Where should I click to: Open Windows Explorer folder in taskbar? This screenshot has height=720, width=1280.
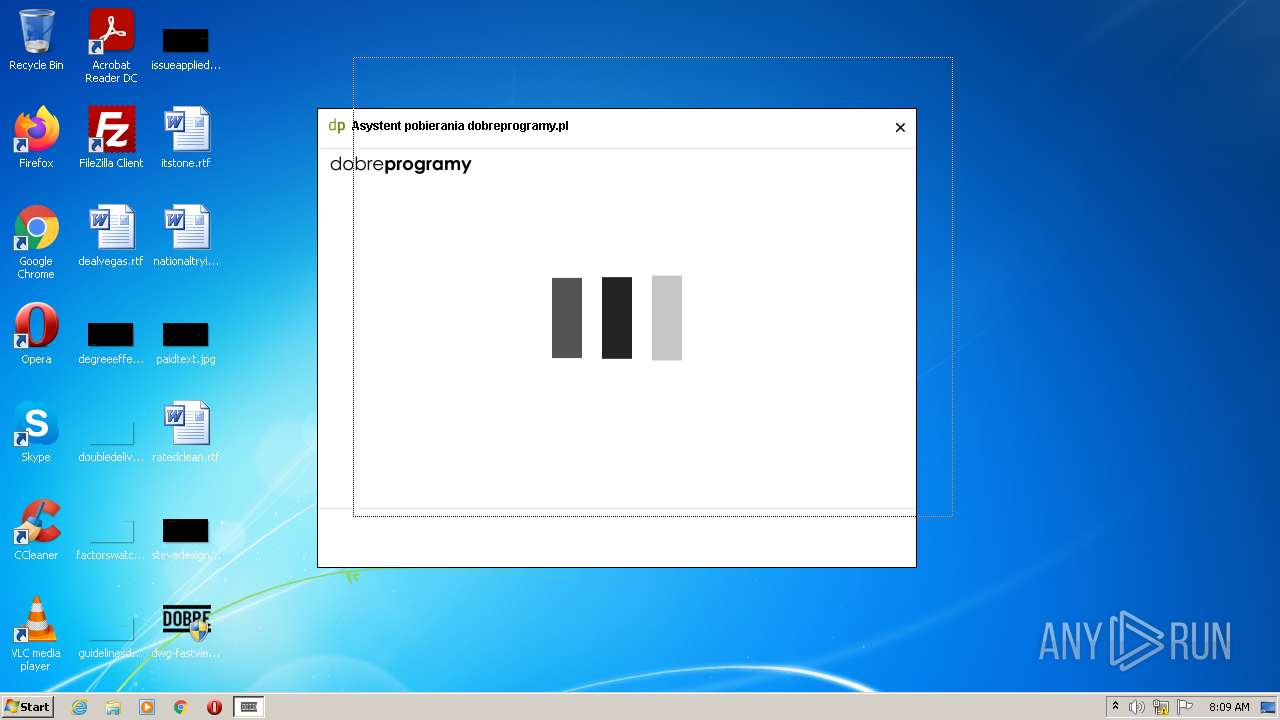[113, 707]
